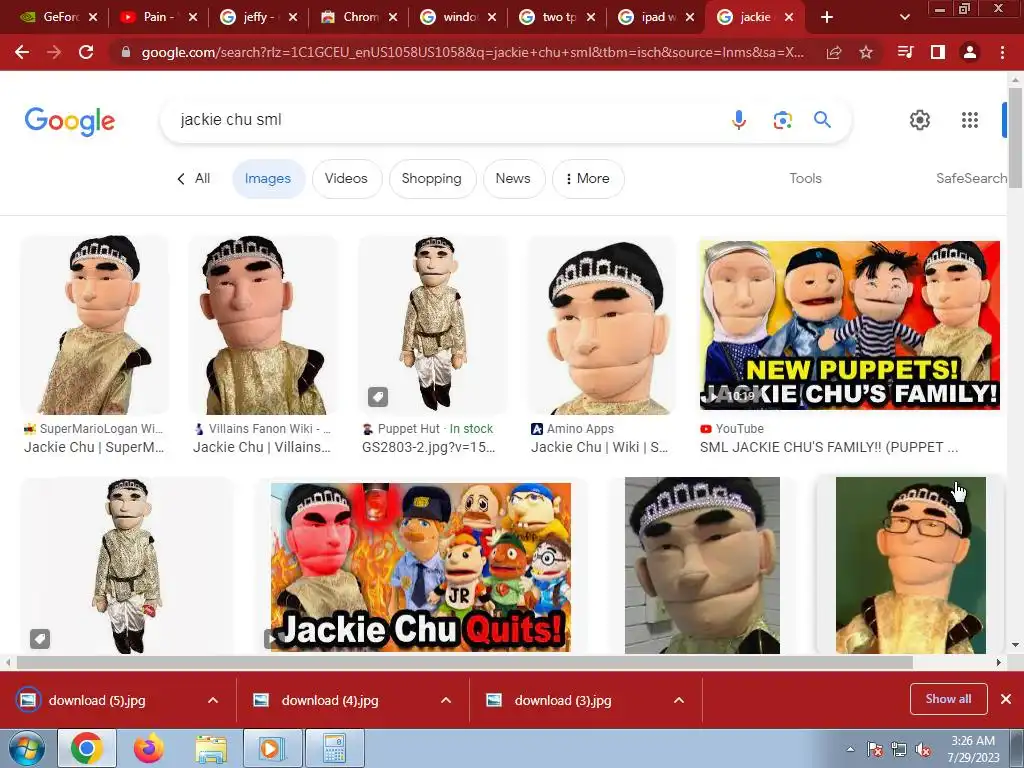Open a new tab with plus button
The image size is (1024, 768).
(827, 17)
